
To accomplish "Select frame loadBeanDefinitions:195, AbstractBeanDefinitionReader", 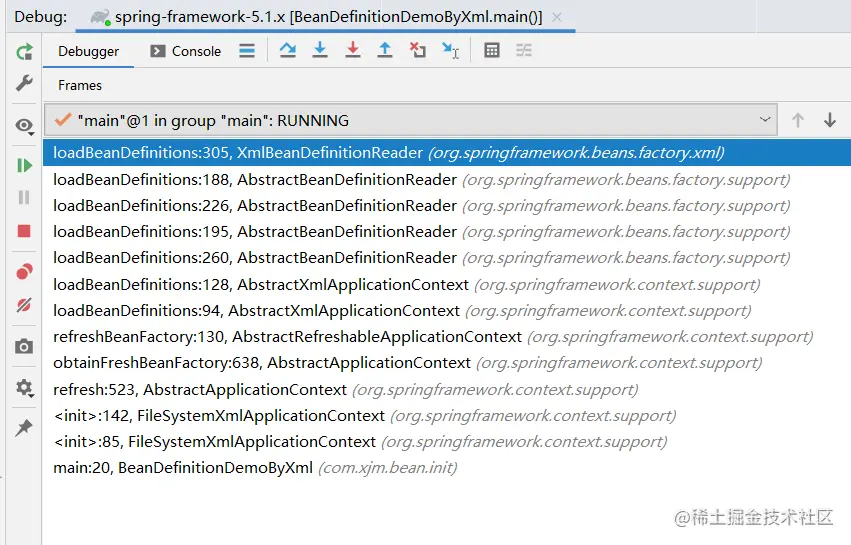I will click(447, 232).
